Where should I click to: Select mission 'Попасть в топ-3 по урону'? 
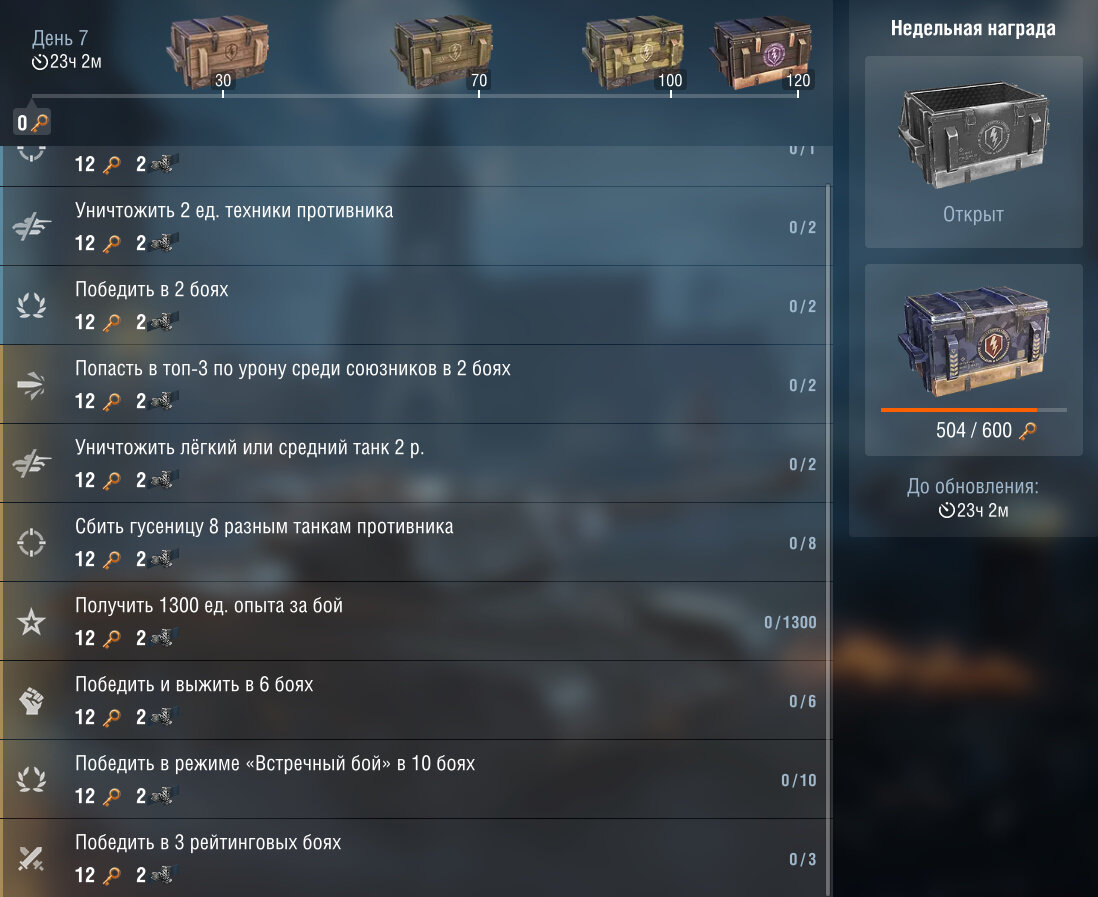coord(413,384)
